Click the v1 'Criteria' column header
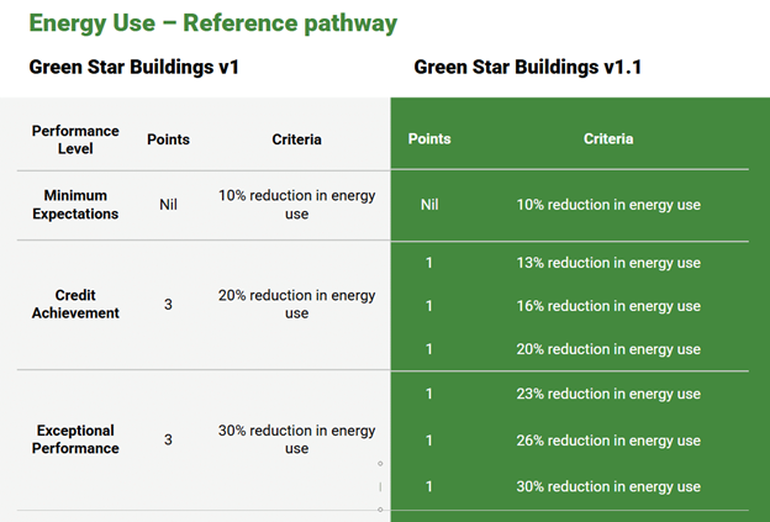770x522 pixels. pyautogui.click(x=297, y=139)
